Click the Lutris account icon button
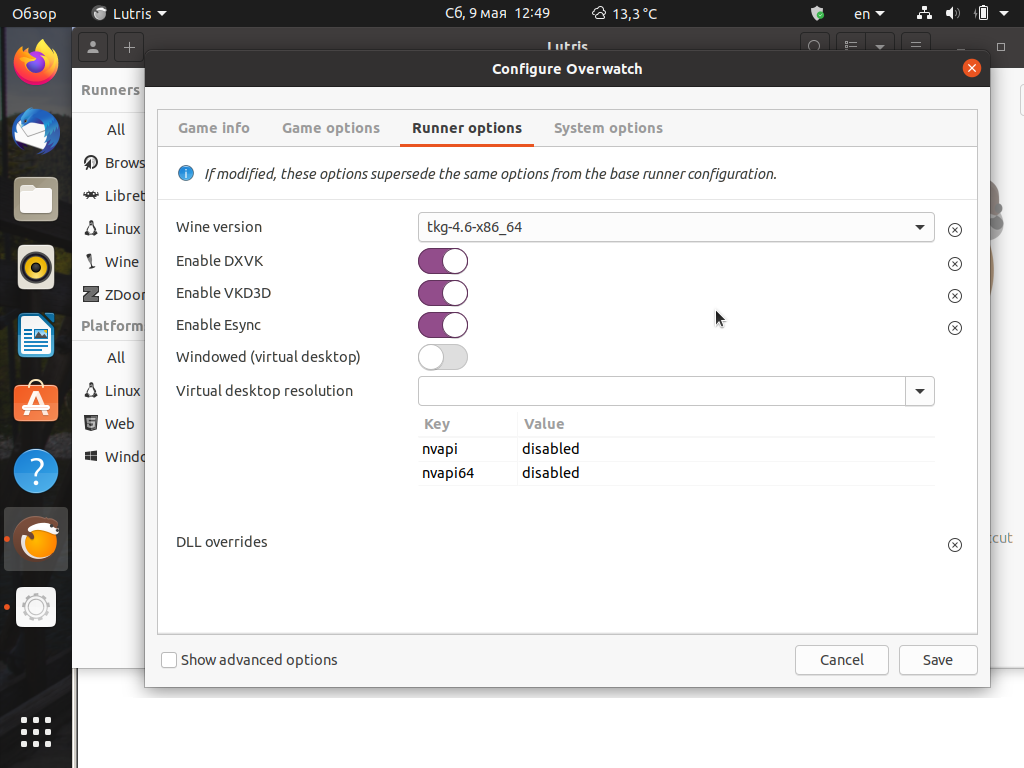This screenshot has height=768, width=1024. [x=93, y=47]
